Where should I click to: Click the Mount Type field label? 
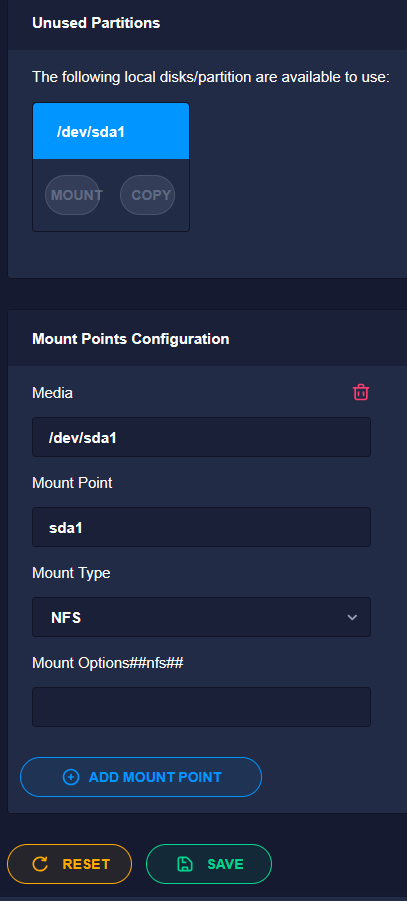(71, 573)
